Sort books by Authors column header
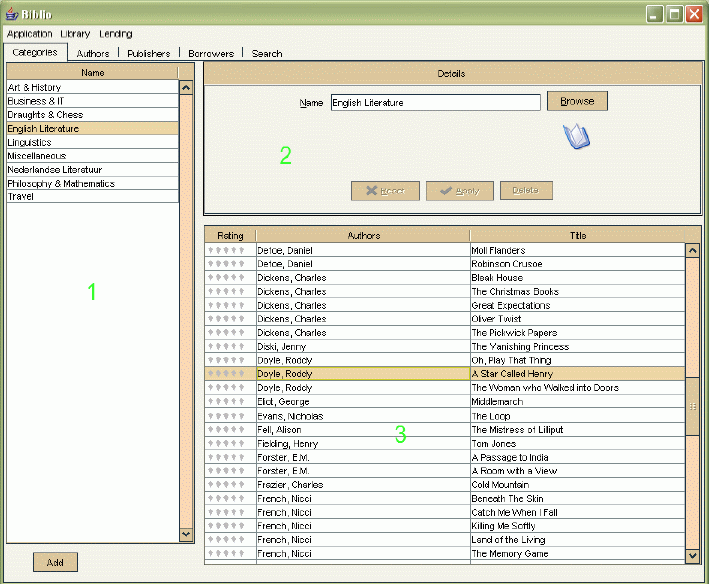710x584 pixels. (x=363, y=235)
